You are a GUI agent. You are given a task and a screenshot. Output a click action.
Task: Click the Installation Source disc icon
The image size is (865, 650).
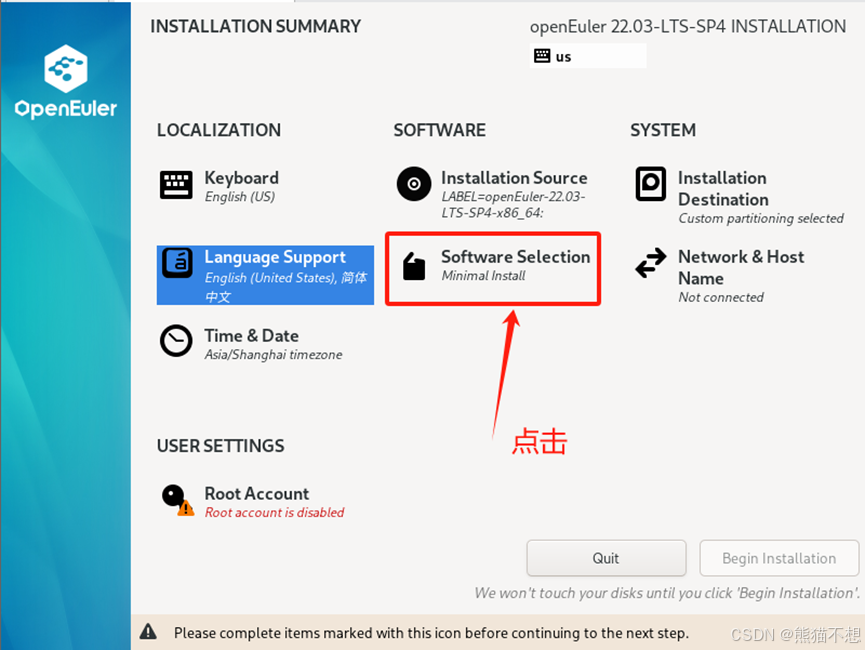click(x=413, y=184)
